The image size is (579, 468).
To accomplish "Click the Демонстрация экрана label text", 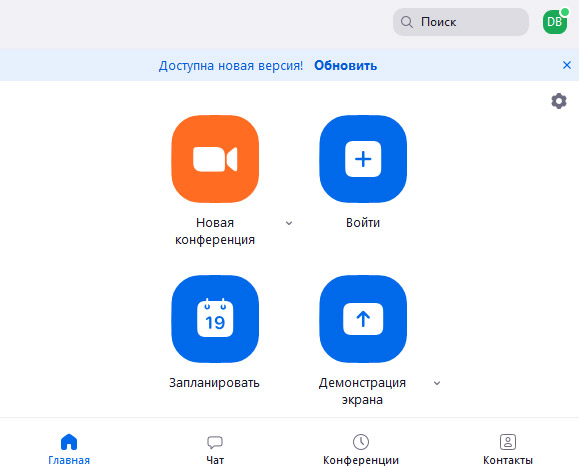I will pos(362,391).
